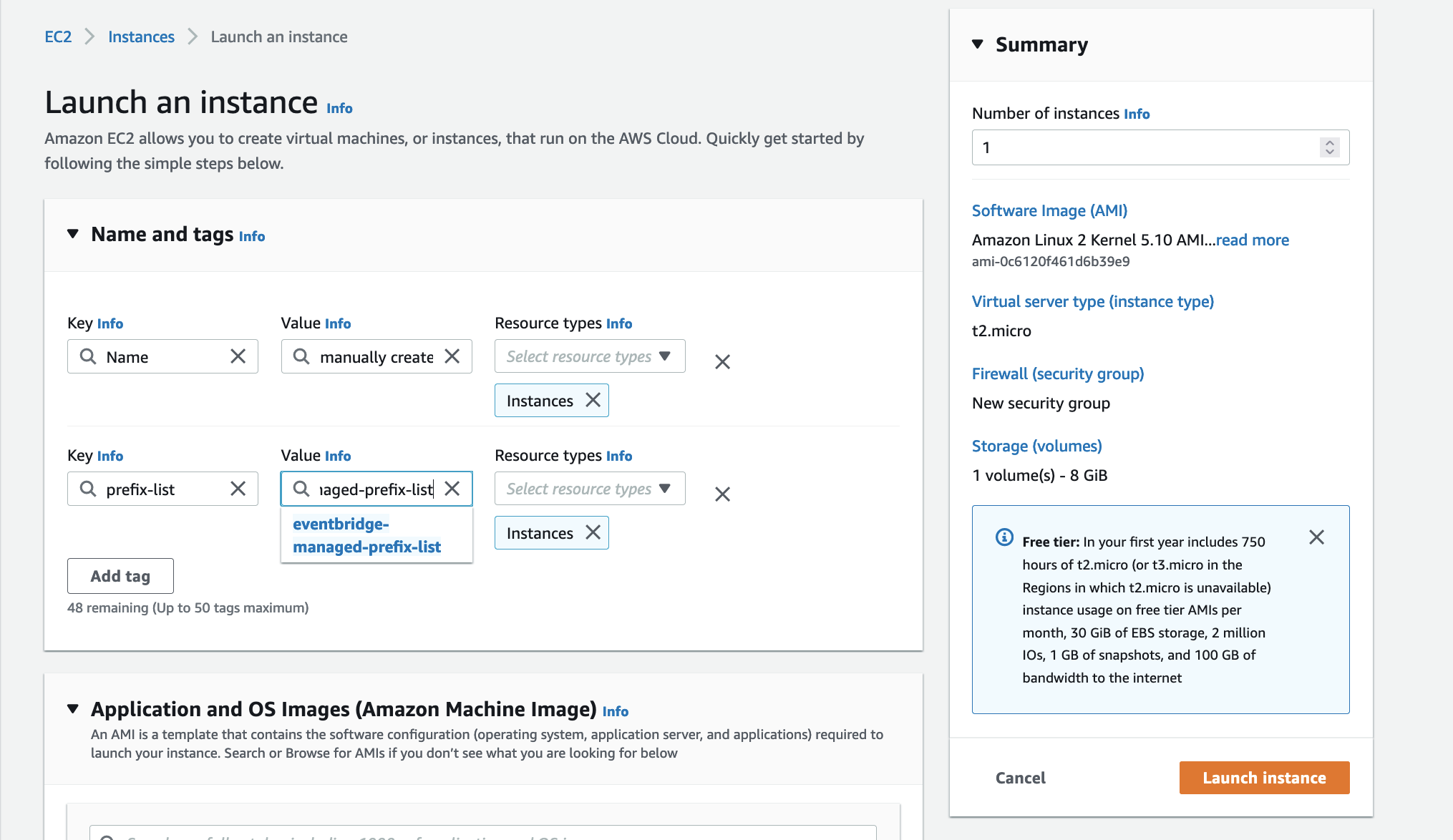Screen dimensions: 1453x840
Task: Delete the prefix-list tag row
Action: (722, 494)
